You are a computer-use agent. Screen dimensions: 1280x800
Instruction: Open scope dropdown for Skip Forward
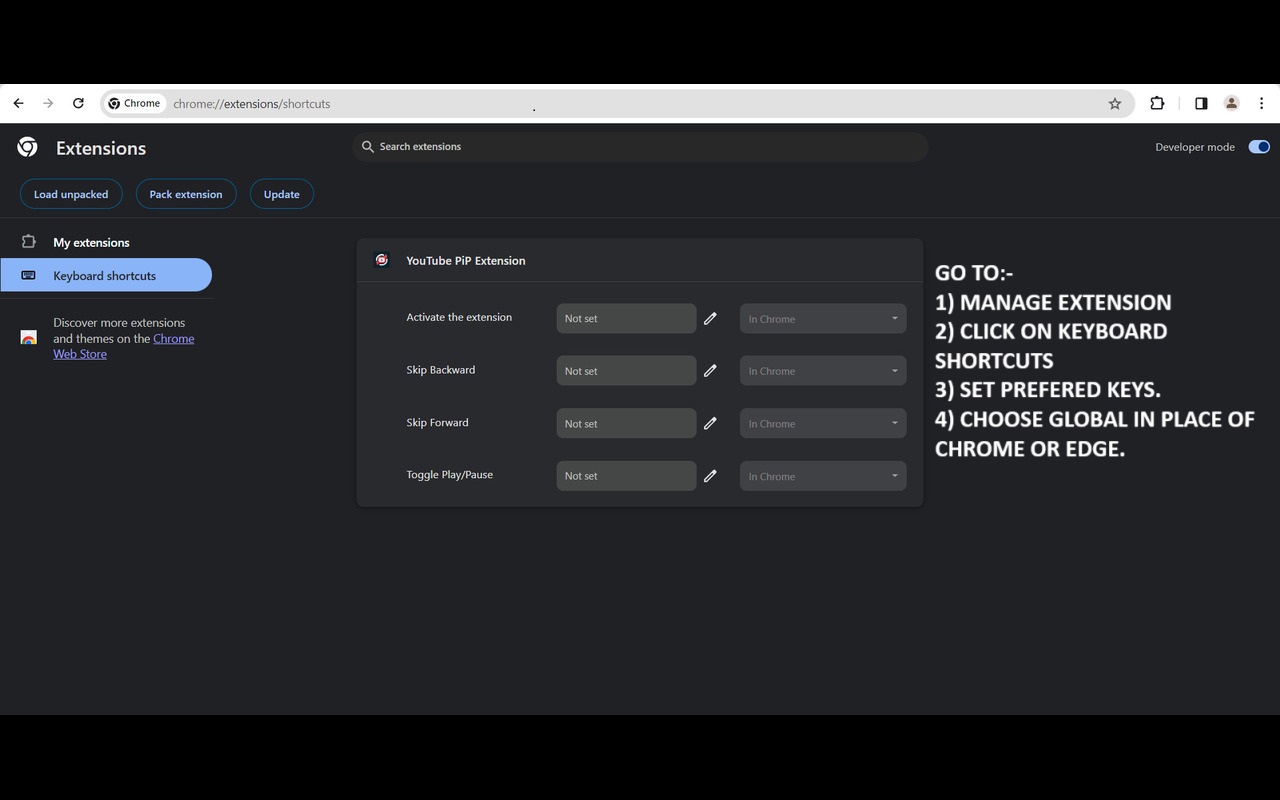pos(823,423)
